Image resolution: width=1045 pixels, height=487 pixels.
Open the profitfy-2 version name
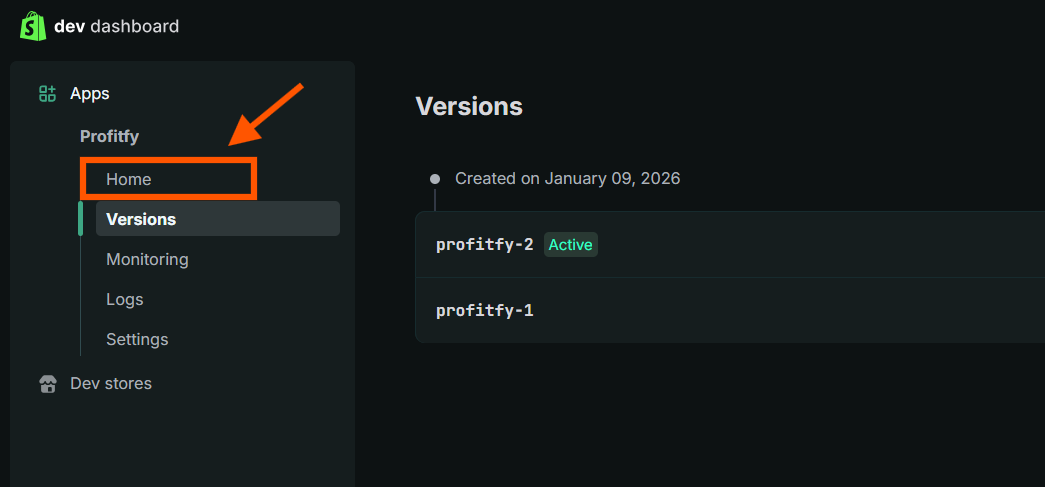pyautogui.click(x=485, y=245)
